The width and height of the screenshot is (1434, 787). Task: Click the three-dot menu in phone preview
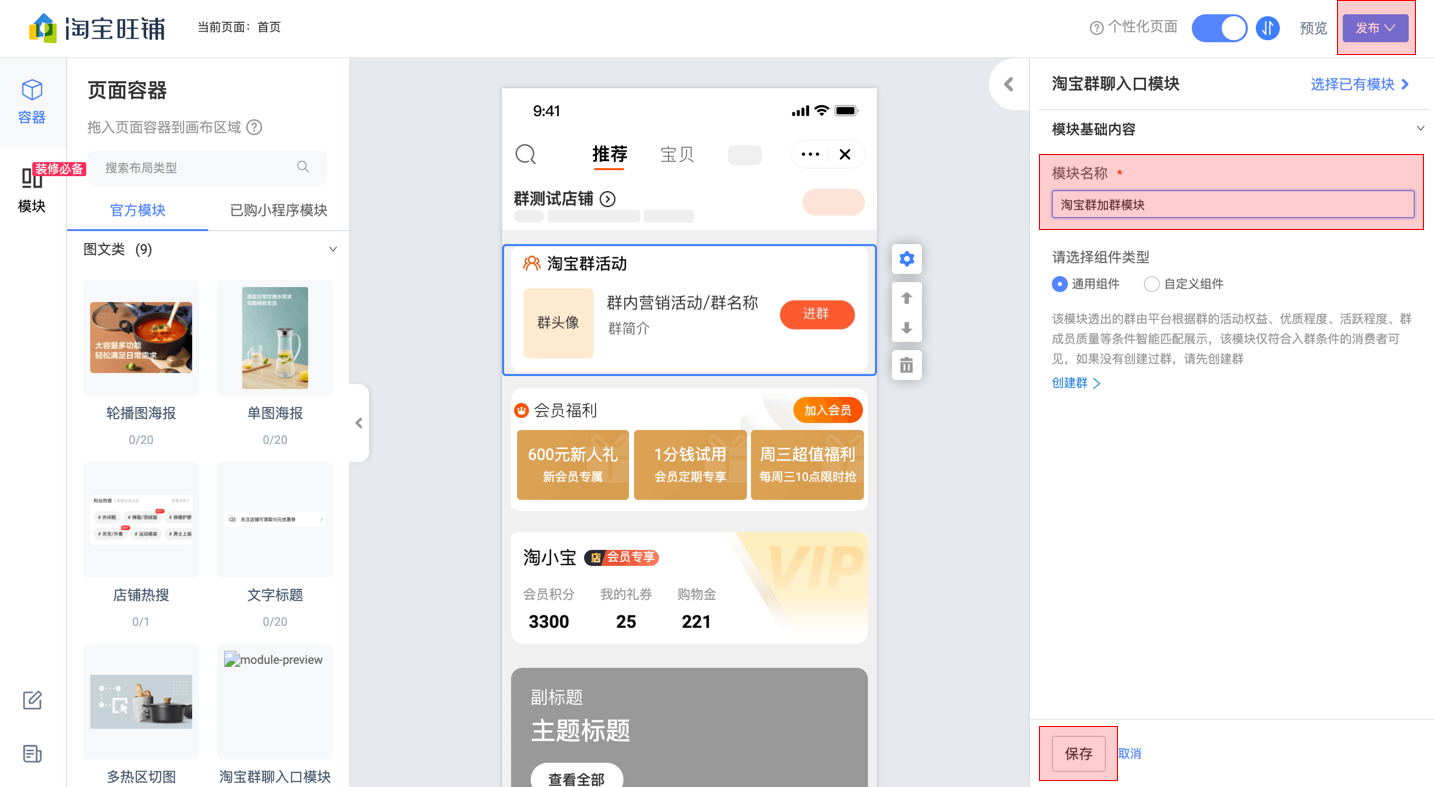point(810,154)
